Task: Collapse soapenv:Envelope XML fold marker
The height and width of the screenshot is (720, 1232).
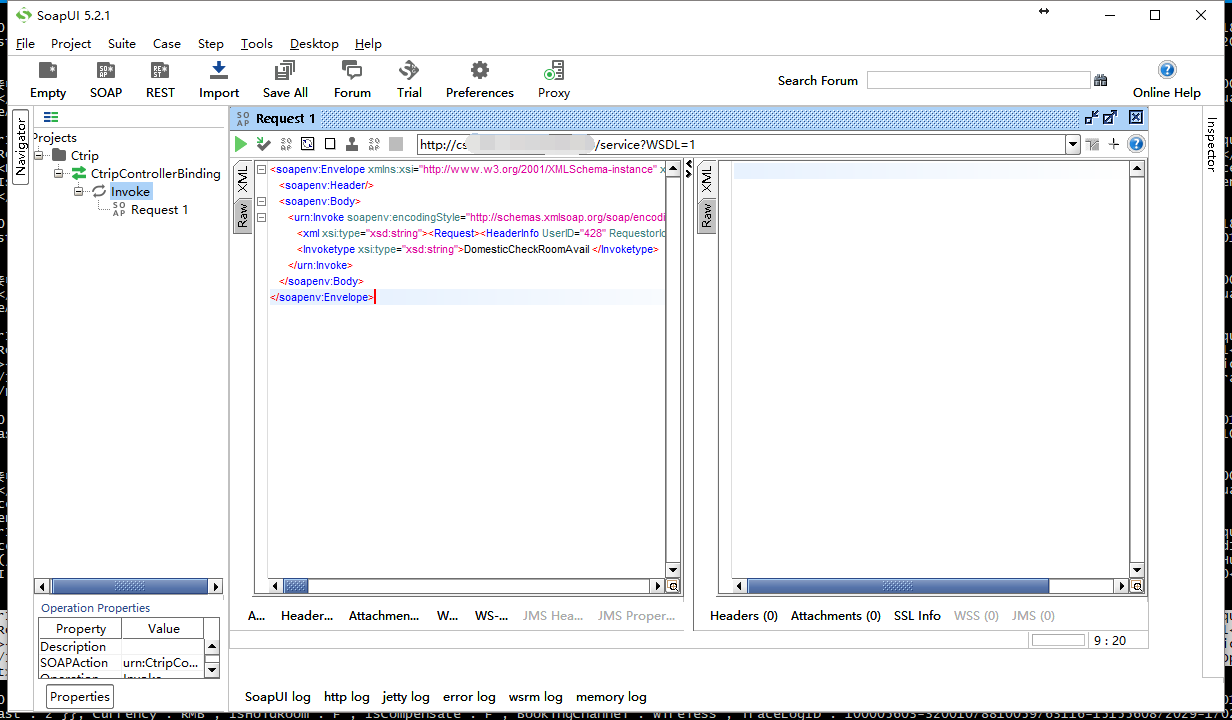Action: coord(262,169)
